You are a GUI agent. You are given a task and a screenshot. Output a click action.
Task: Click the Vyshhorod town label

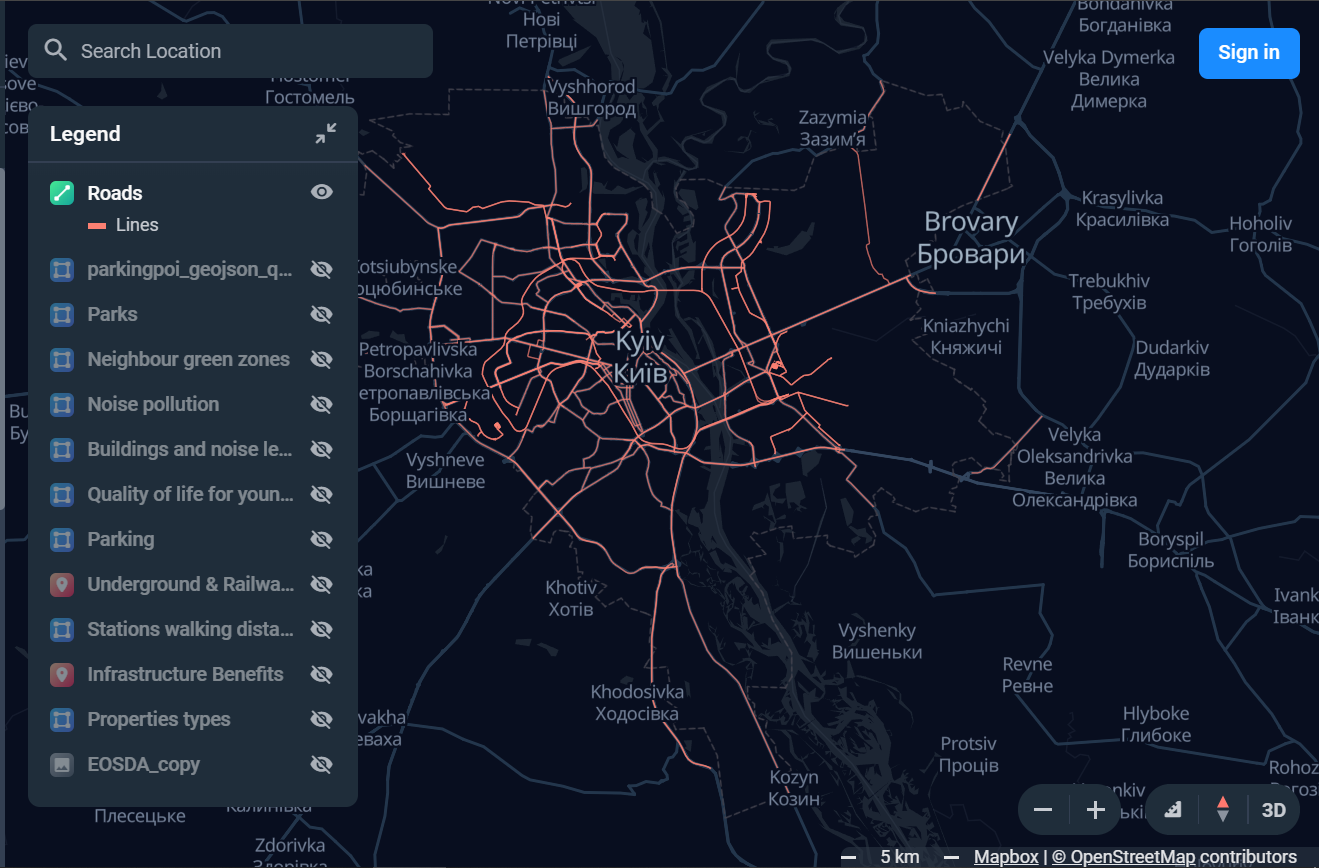pos(591,97)
